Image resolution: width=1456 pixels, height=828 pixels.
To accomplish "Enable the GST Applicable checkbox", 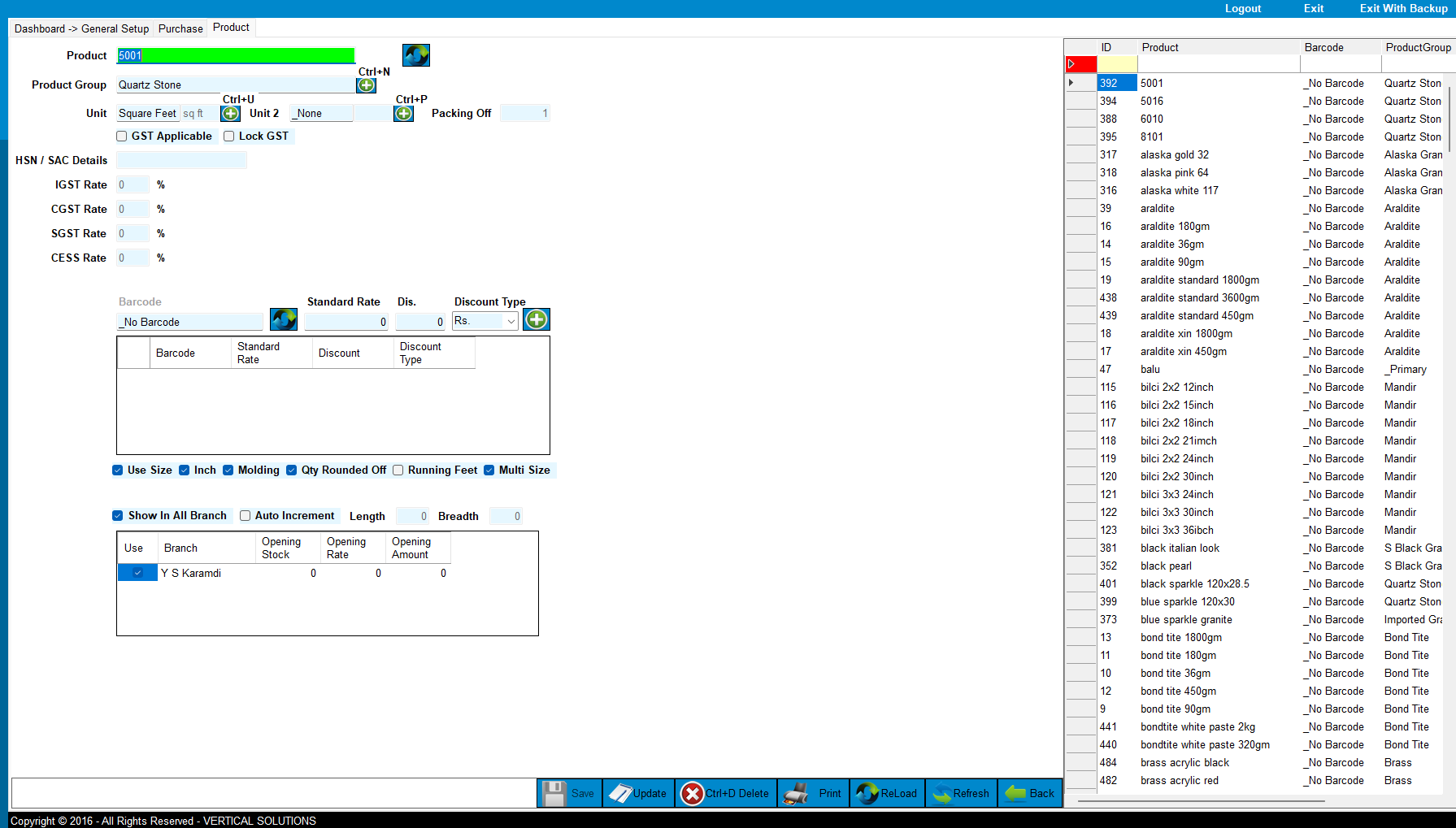I will tap(122, 137).
